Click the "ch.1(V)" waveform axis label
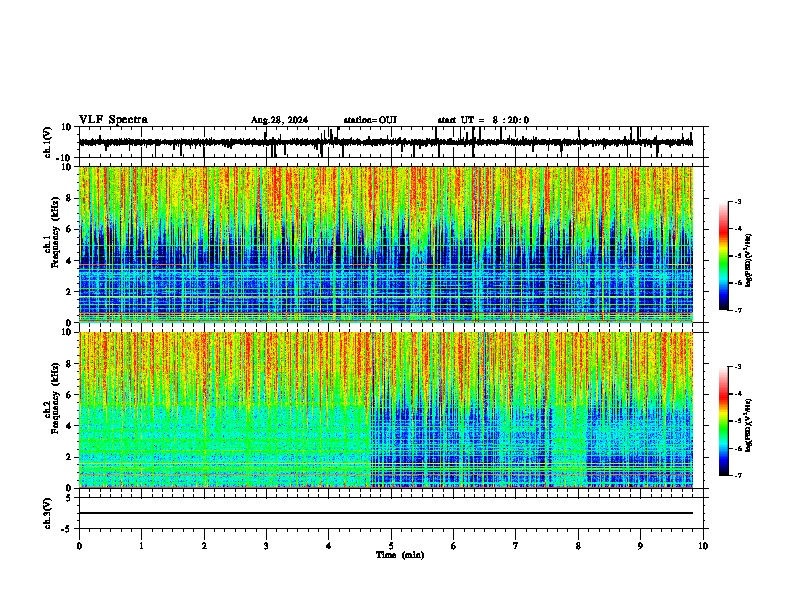The height and width of the screenshot is (612, 792). (48, 142)
